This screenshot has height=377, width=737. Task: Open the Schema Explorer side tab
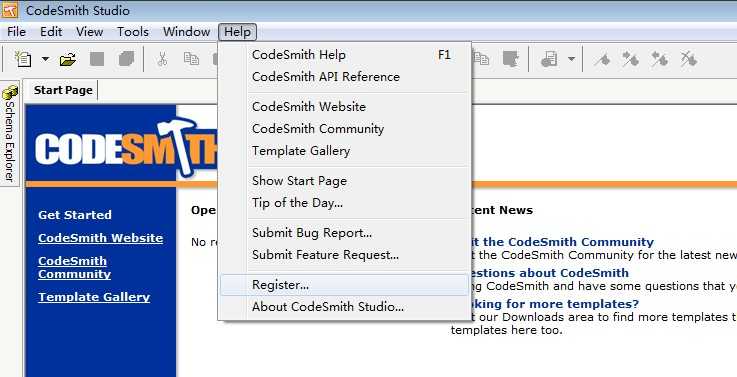click(10, 134)
